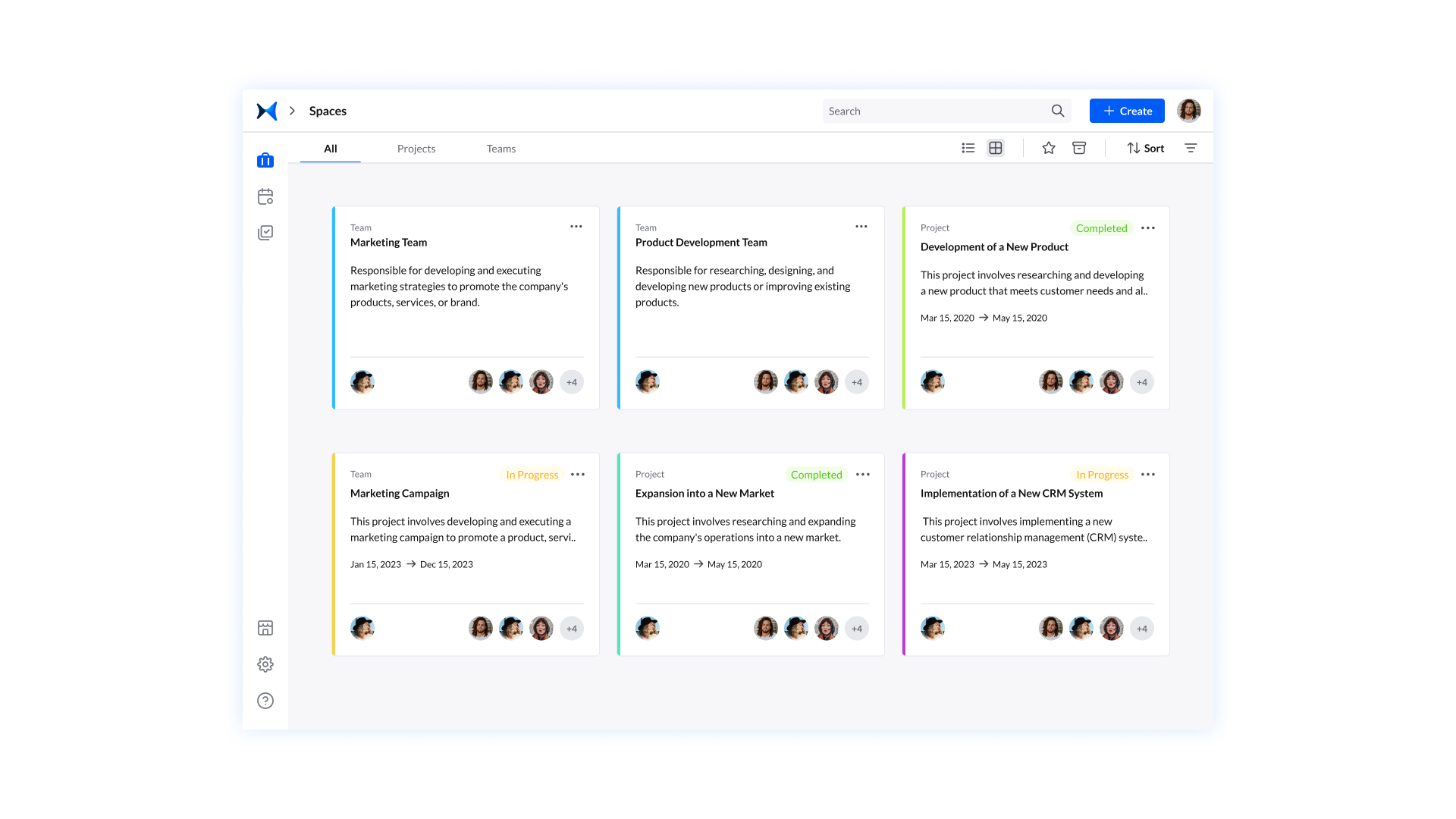Screen dimensions: 1456x819
Task: Open the Sort control
Action: (1145, 148)
